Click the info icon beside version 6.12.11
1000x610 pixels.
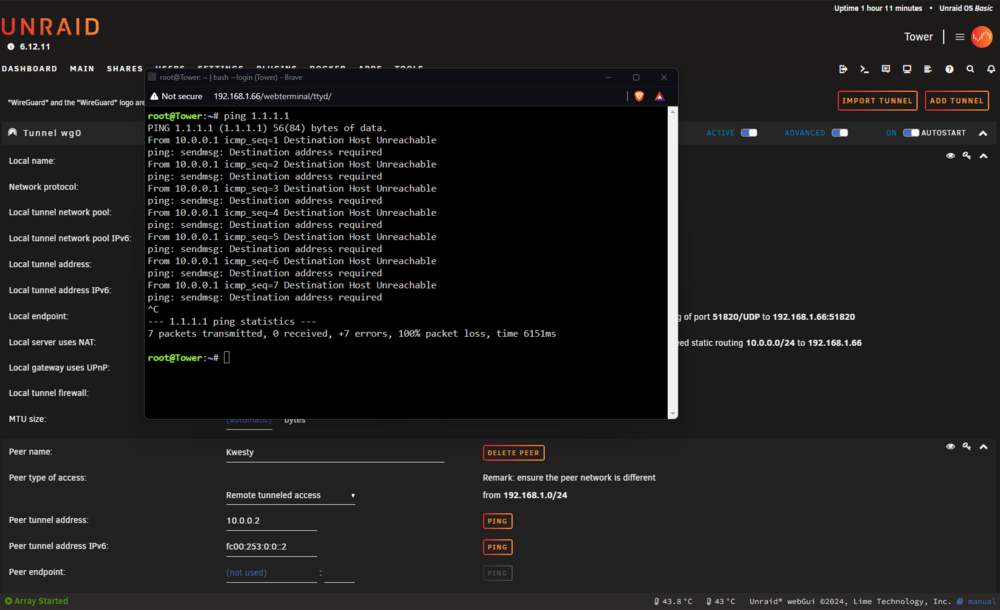[x=11, y=47]
